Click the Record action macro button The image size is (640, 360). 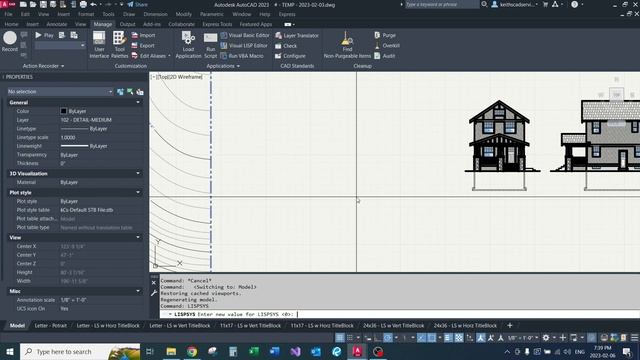tap(10, 42)
